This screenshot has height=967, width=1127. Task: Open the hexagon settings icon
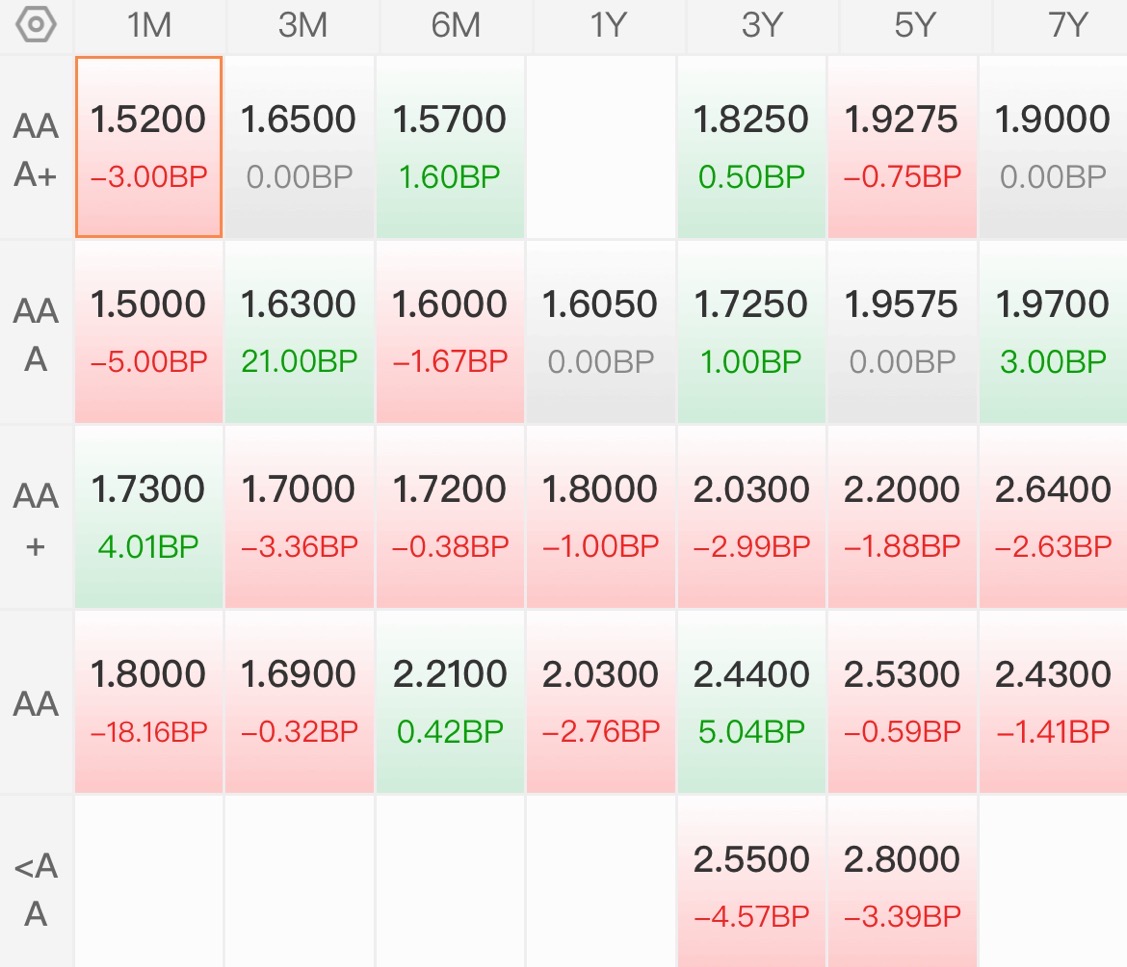pyautogui.click(x=35, y=25)
